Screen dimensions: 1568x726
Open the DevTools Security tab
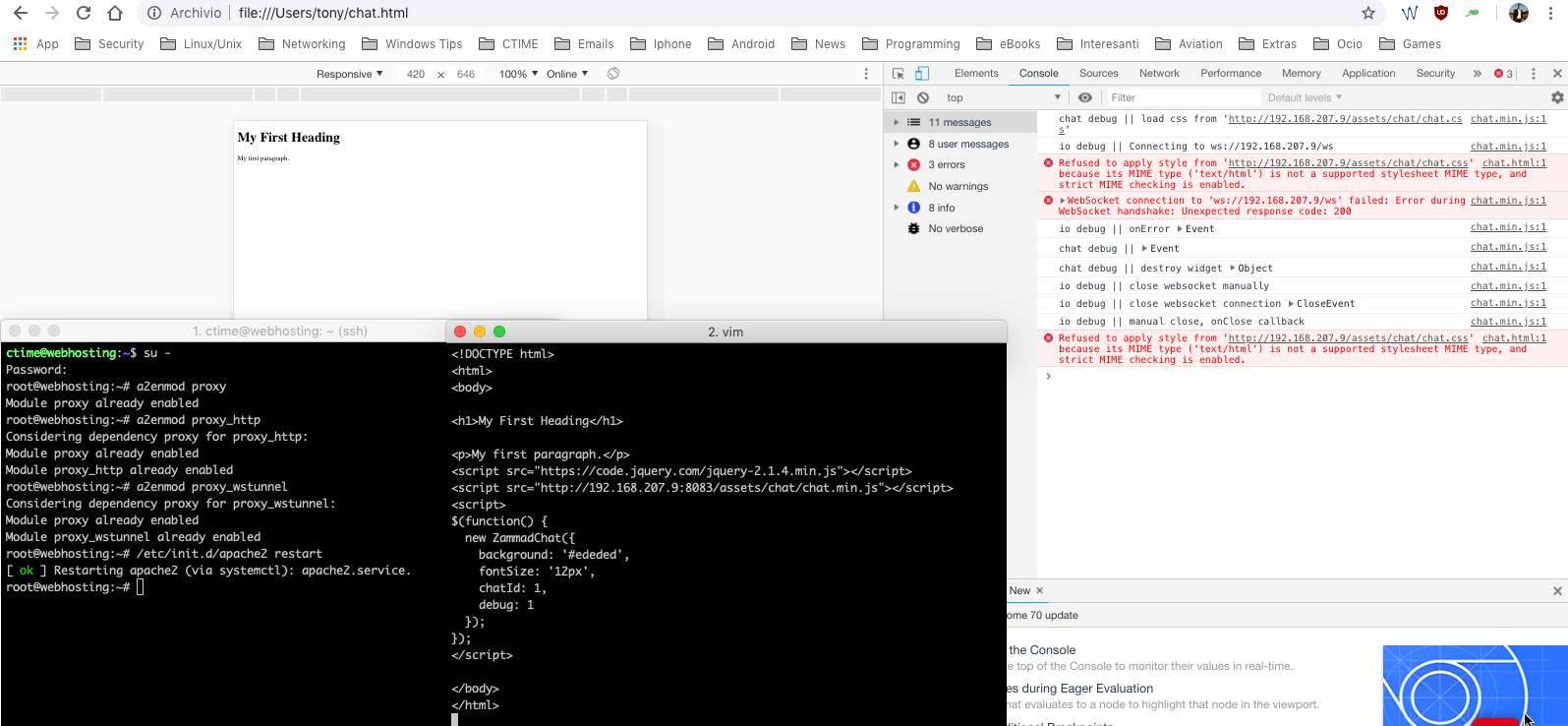click(x=1435, y=74)
